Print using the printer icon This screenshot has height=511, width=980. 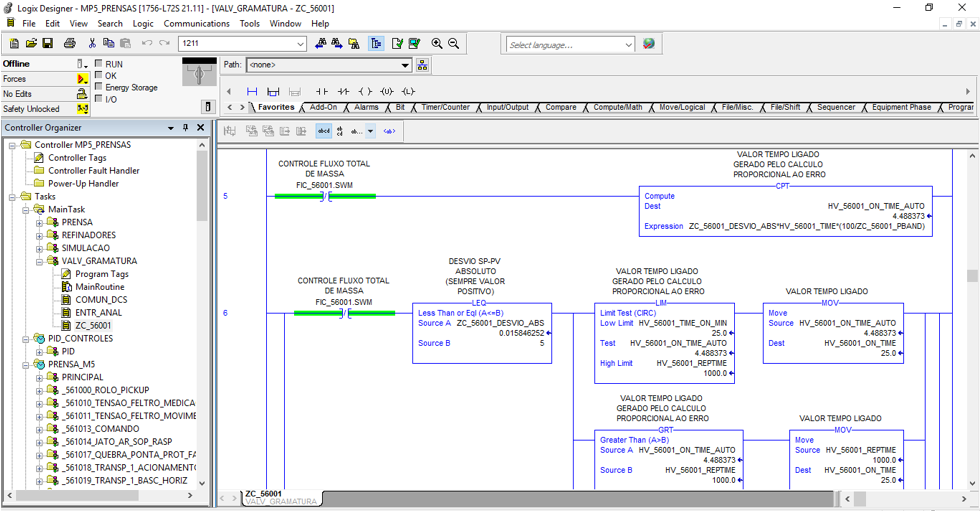point(69,43)
